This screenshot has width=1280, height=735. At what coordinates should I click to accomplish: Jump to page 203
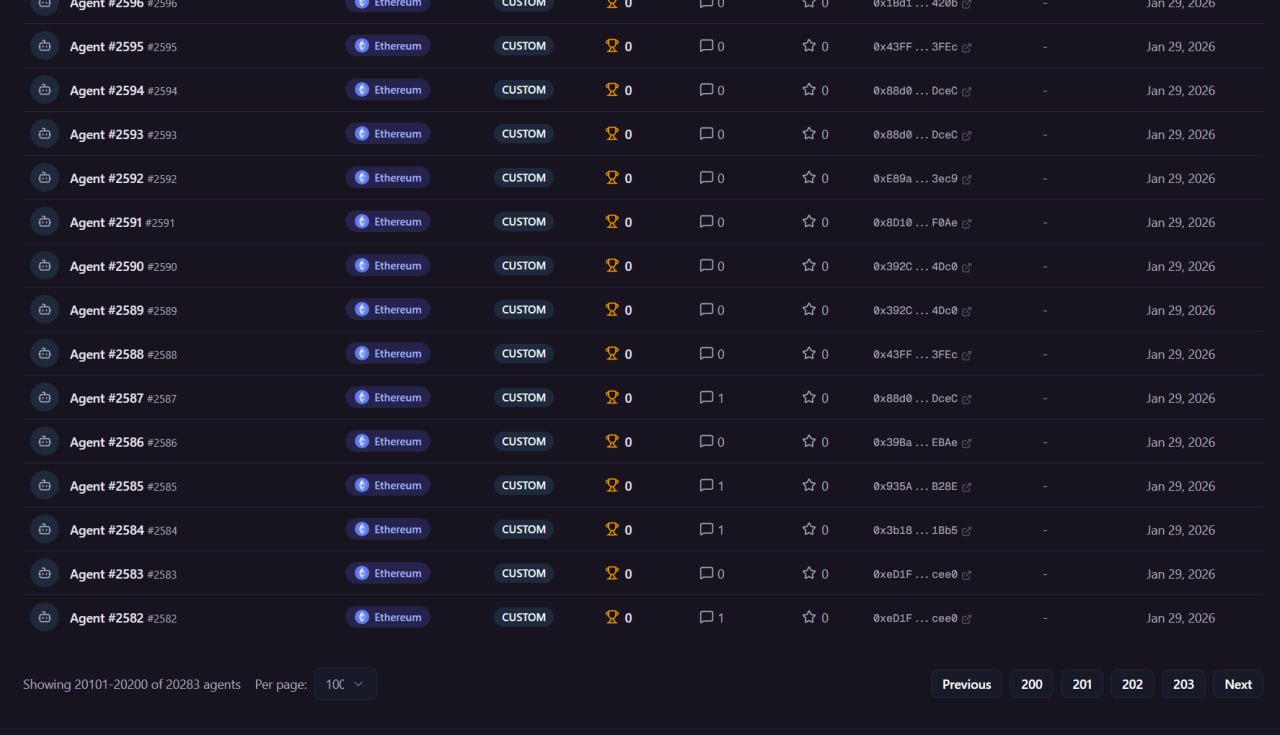[x=1183, y=684]
